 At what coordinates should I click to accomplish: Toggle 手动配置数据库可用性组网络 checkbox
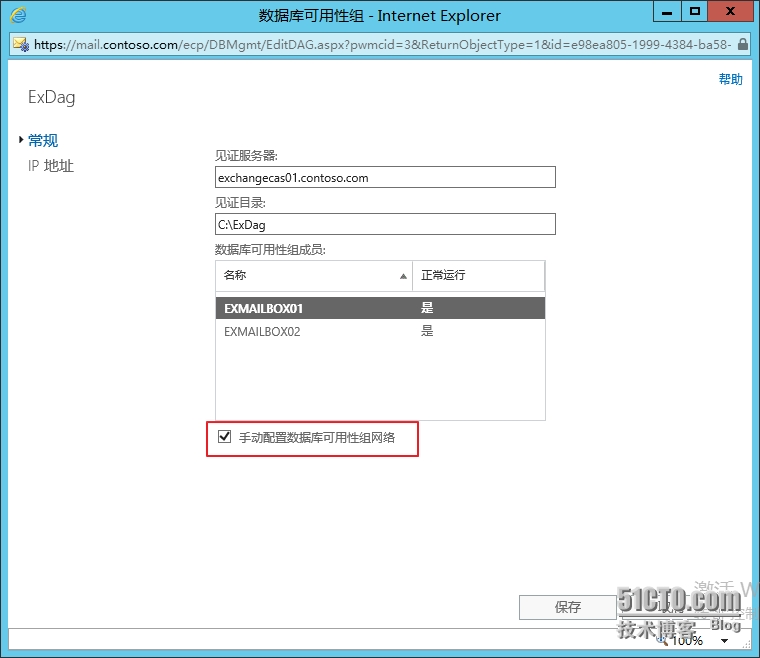[x=225, y=437]
